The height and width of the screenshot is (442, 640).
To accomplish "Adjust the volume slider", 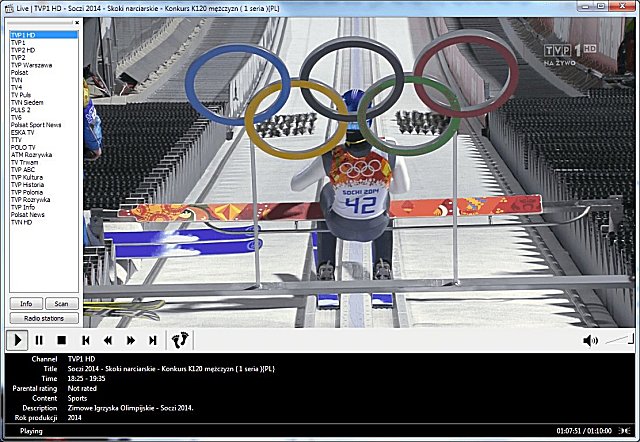I will (619, 338).
